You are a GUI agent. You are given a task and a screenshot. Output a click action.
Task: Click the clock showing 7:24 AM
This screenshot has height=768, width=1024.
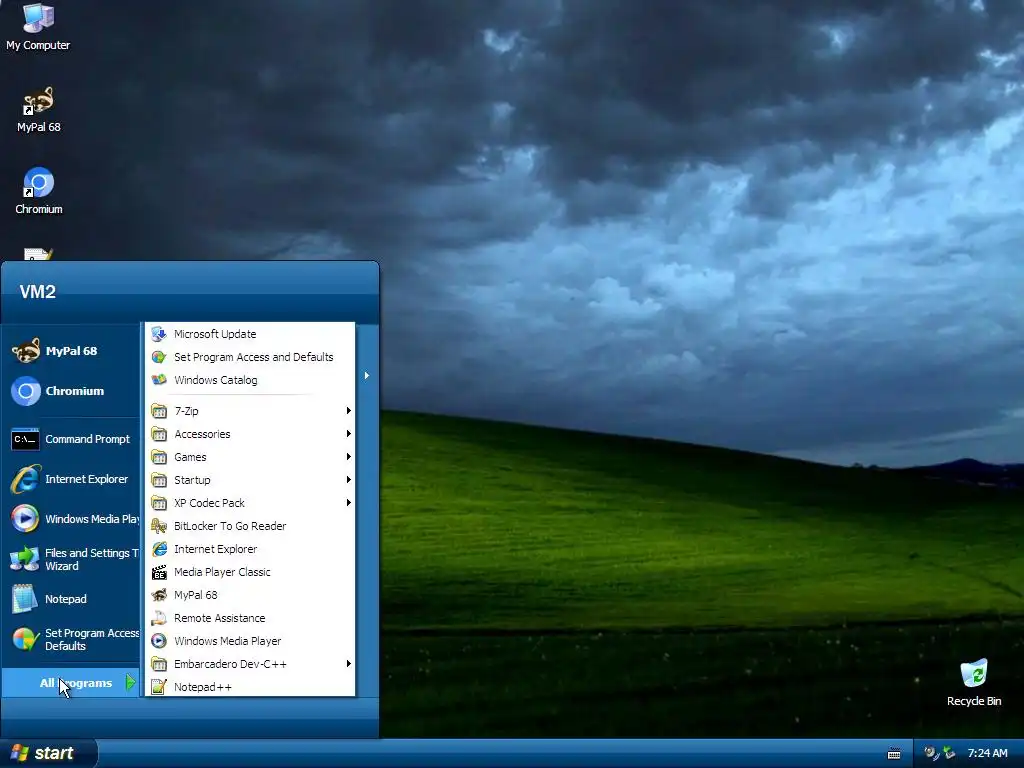pos(987,753)
